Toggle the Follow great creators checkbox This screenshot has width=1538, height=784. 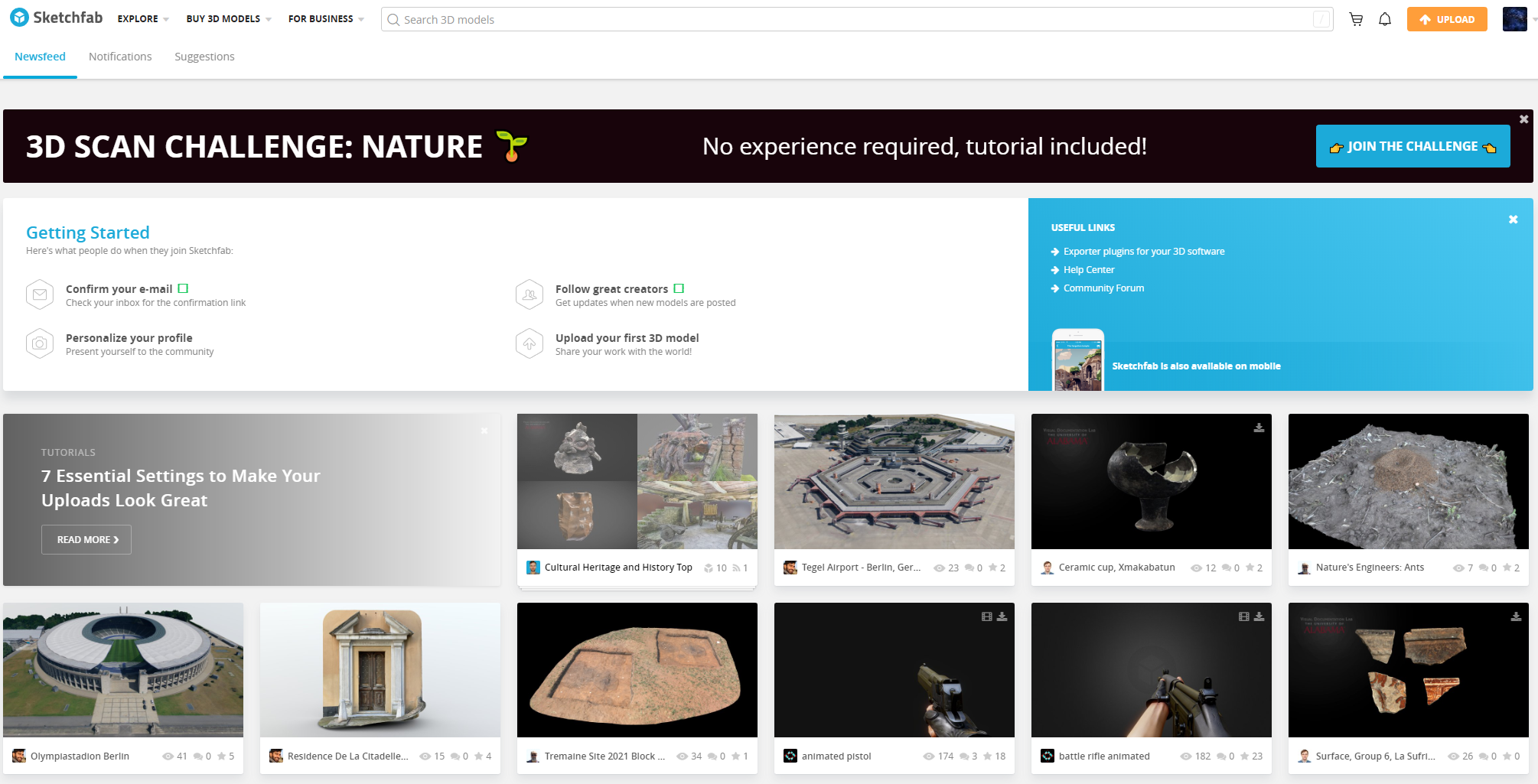point(679,288)
